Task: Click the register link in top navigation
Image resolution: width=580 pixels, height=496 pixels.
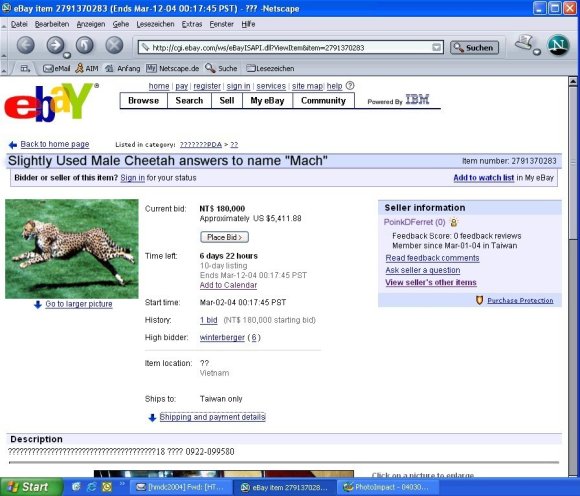Action: pos(207,86)
